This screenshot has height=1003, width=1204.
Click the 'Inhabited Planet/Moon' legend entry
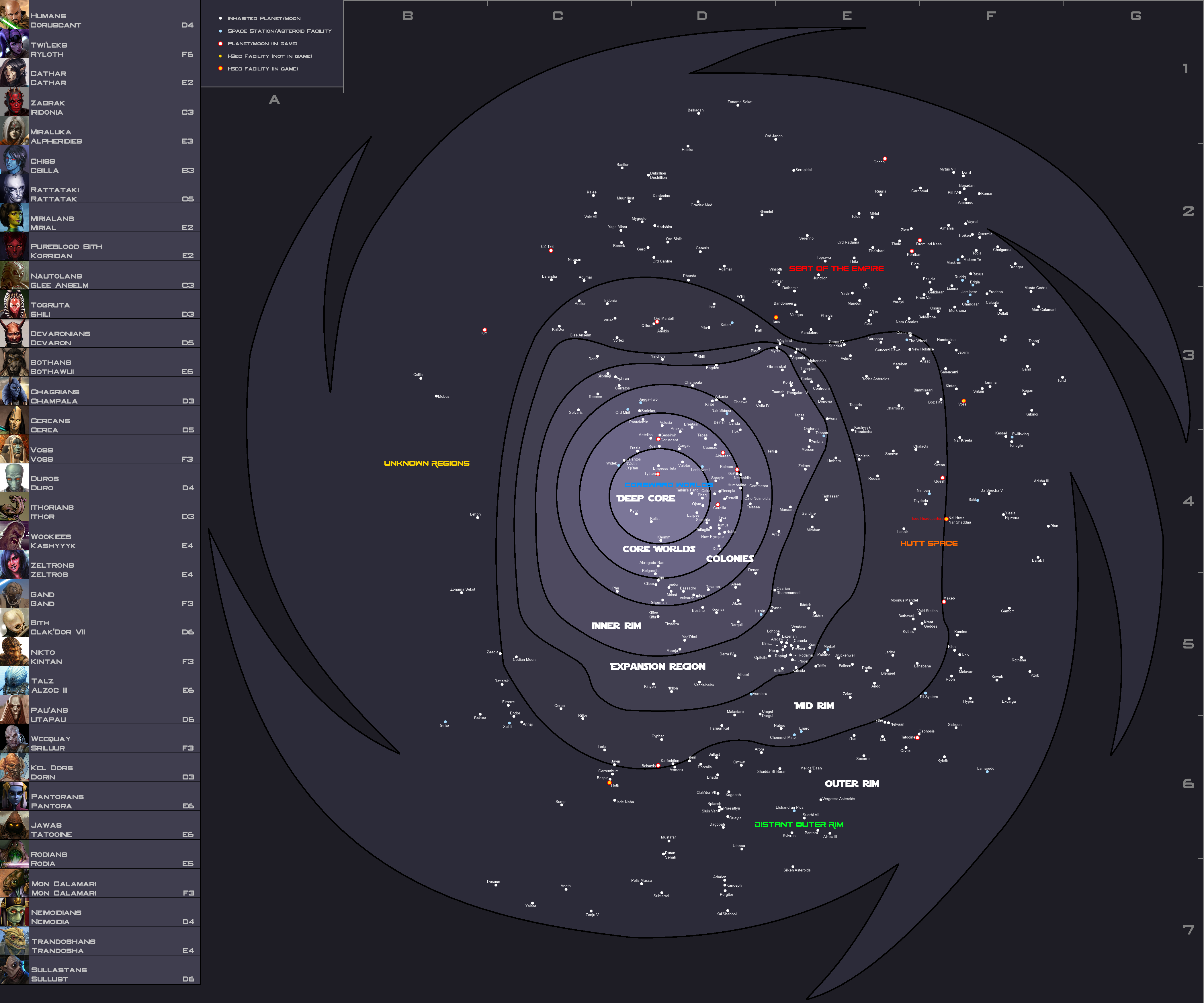tap(260, 18)
